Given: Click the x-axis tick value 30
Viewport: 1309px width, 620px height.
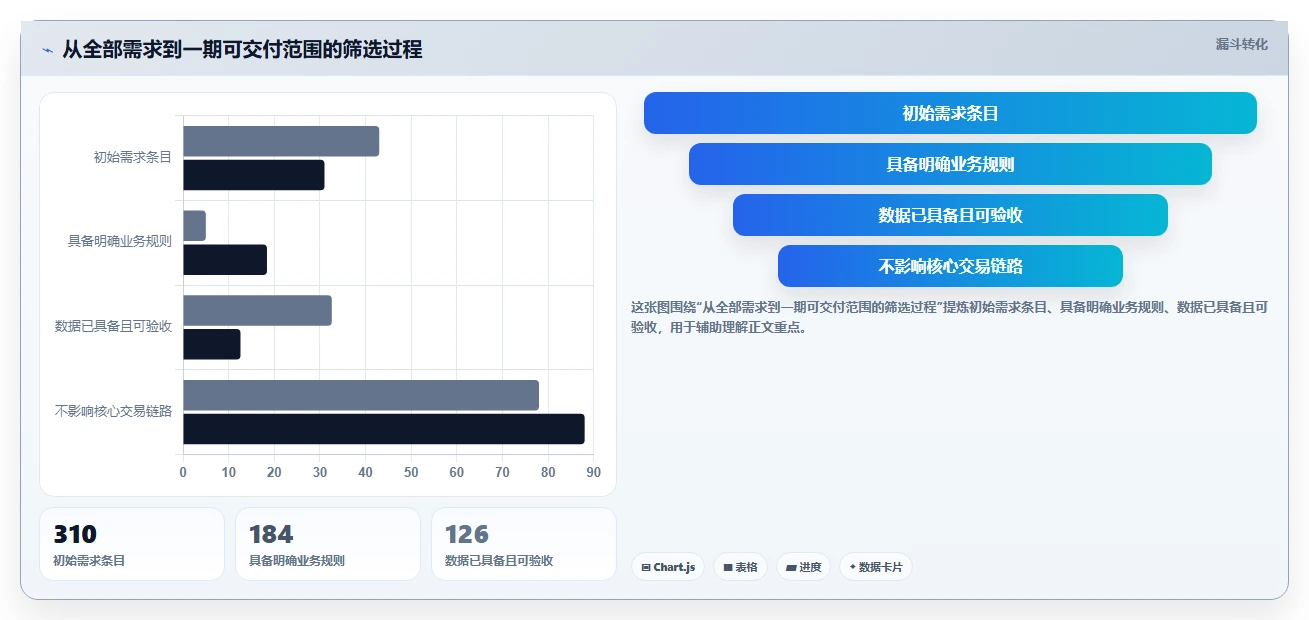Looking at the screenshot, I should [x=320, y=473].
